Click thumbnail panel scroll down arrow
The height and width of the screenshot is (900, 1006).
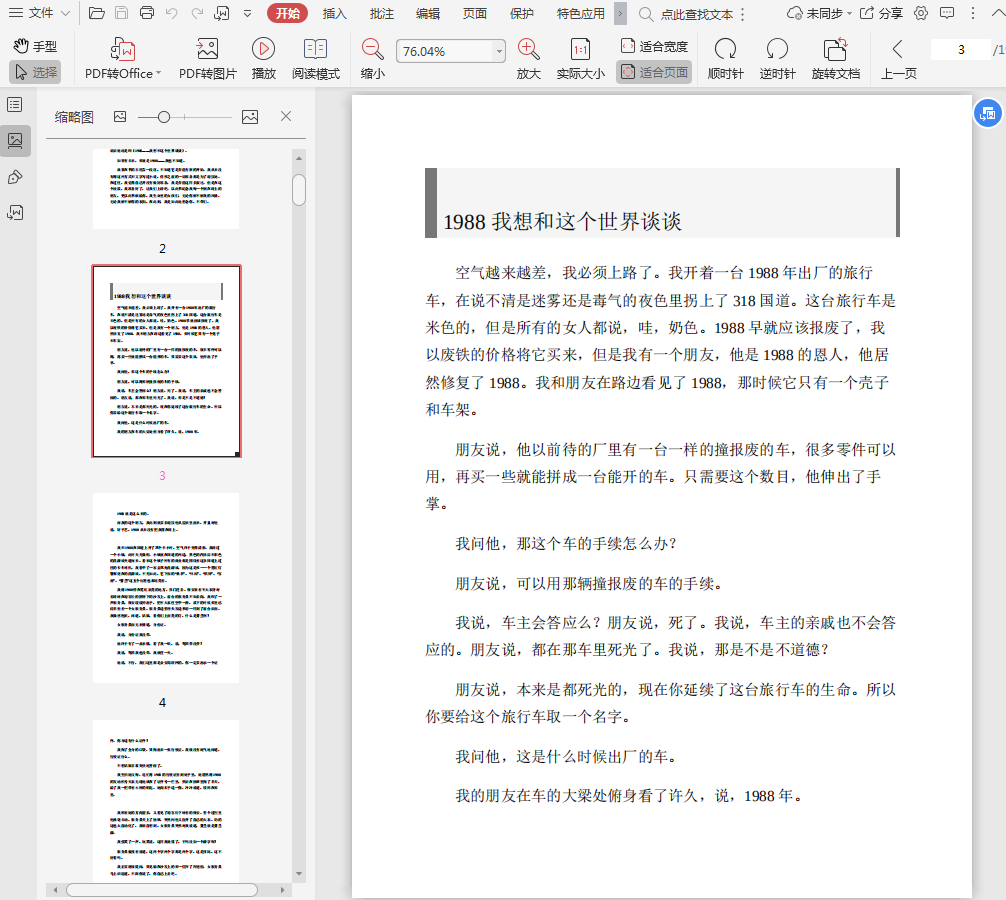(299, 874)
